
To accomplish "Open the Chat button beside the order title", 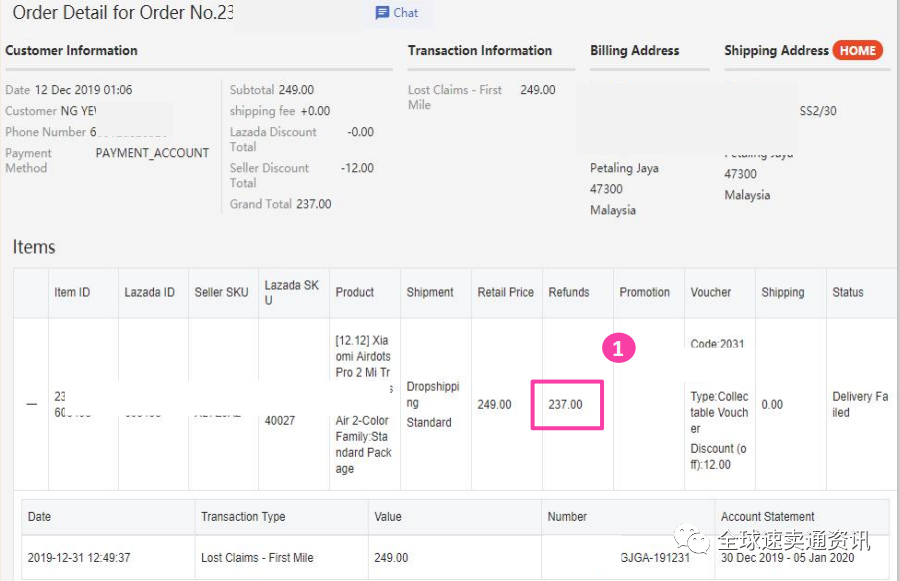I will point(397,13).
